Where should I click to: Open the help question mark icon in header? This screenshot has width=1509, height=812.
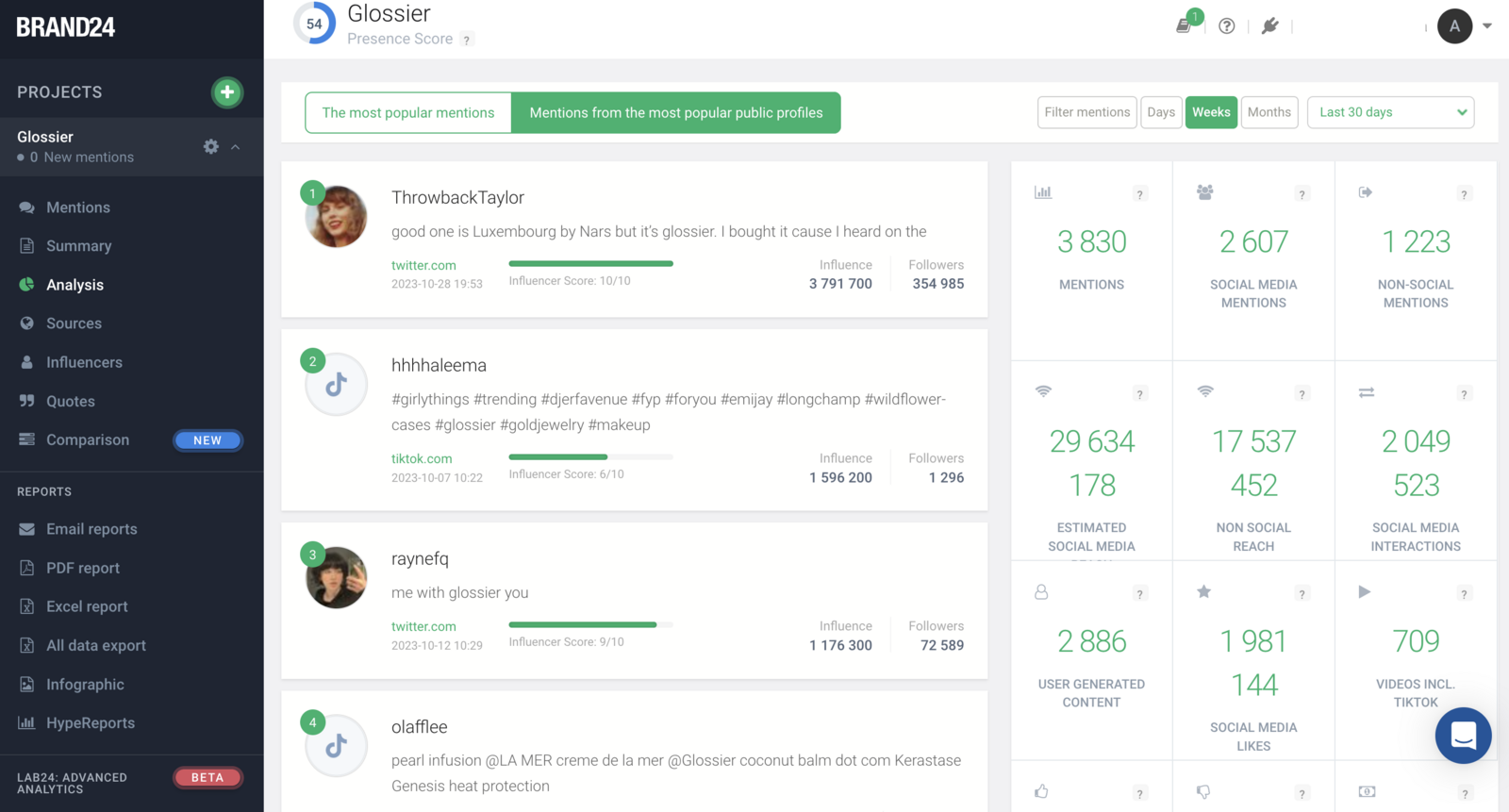1226,26
